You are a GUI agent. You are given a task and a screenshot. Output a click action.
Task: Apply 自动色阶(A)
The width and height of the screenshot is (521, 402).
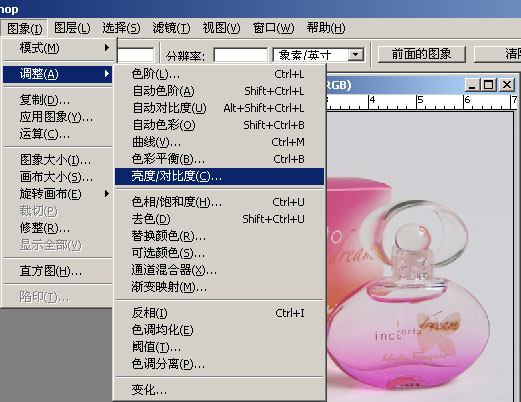pos(219,91)
